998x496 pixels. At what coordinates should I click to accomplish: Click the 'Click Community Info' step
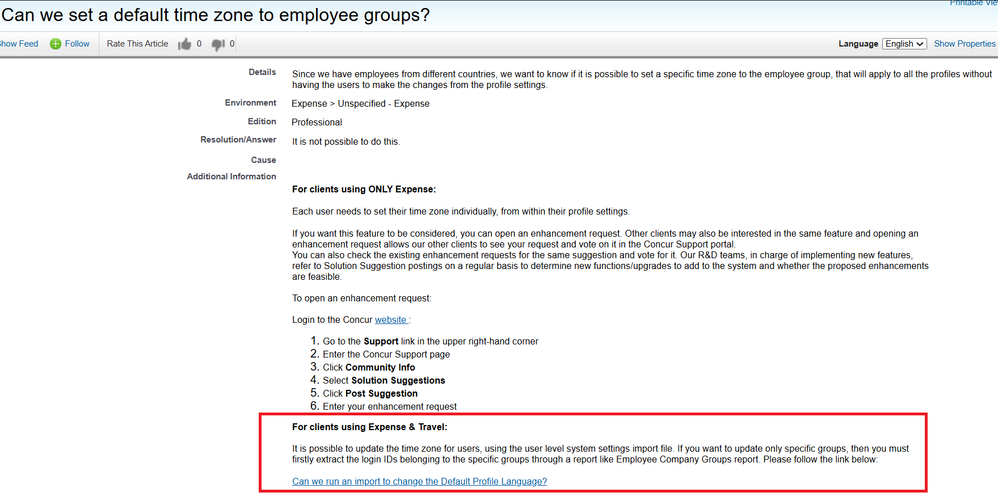(x=369, y=367)
